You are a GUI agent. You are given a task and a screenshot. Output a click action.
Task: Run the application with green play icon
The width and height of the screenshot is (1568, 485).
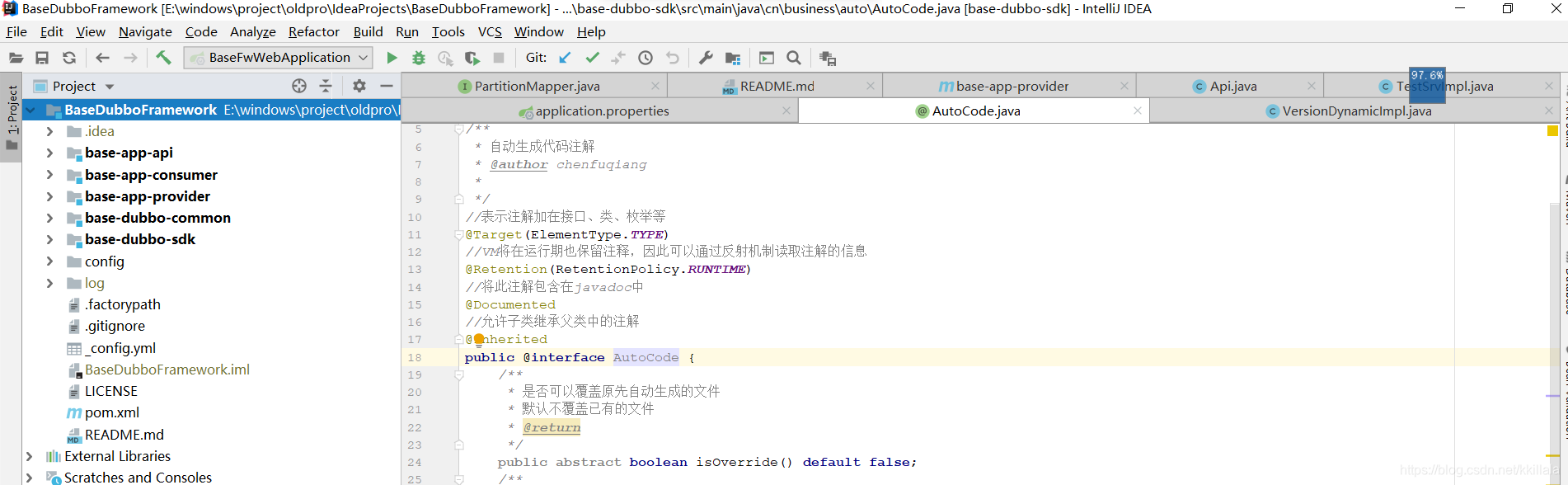click(392, 58)
